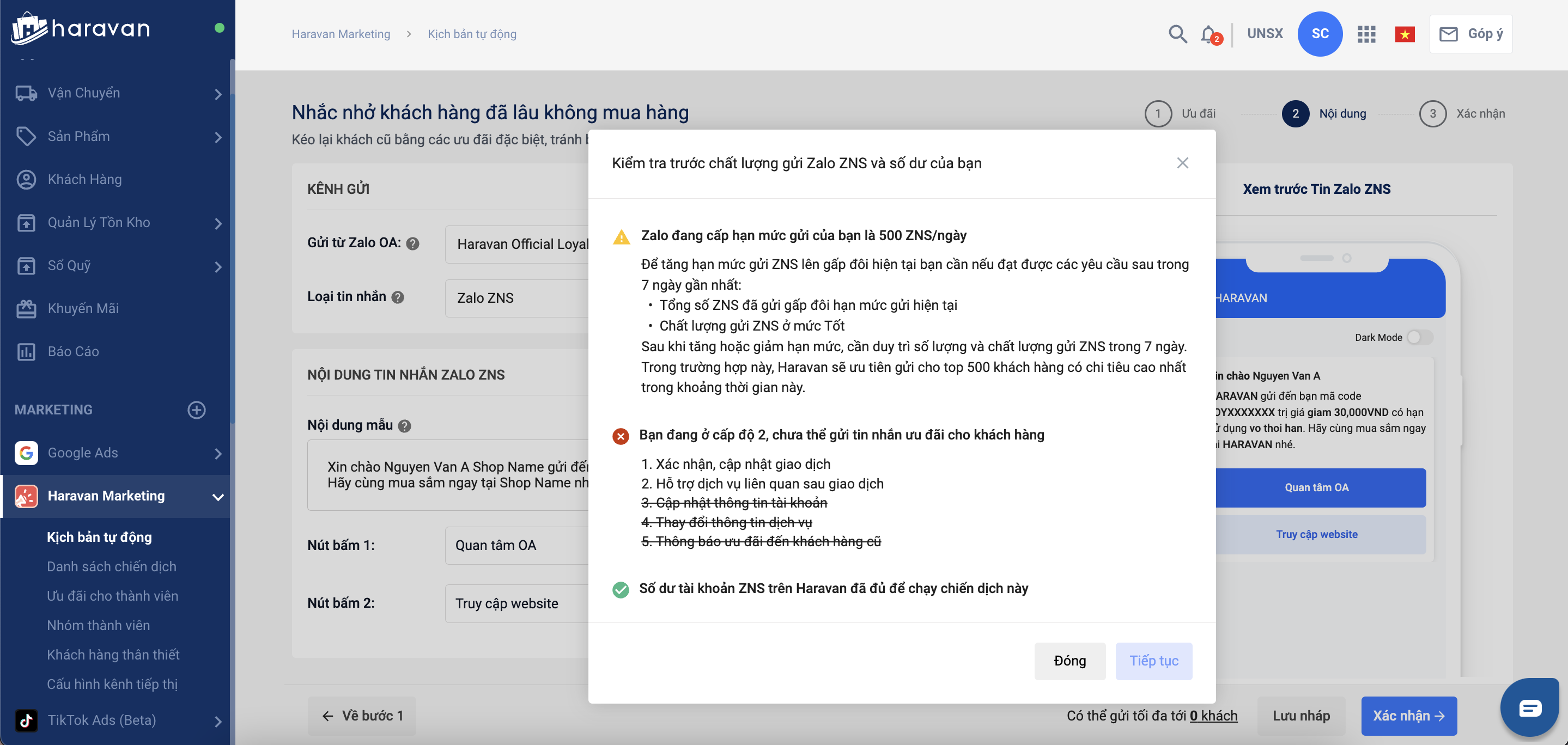Image resolution: width=1568 pixels, height=745 pixels.
Task: Open the chat support bubble
Action: pos(1529,708)
